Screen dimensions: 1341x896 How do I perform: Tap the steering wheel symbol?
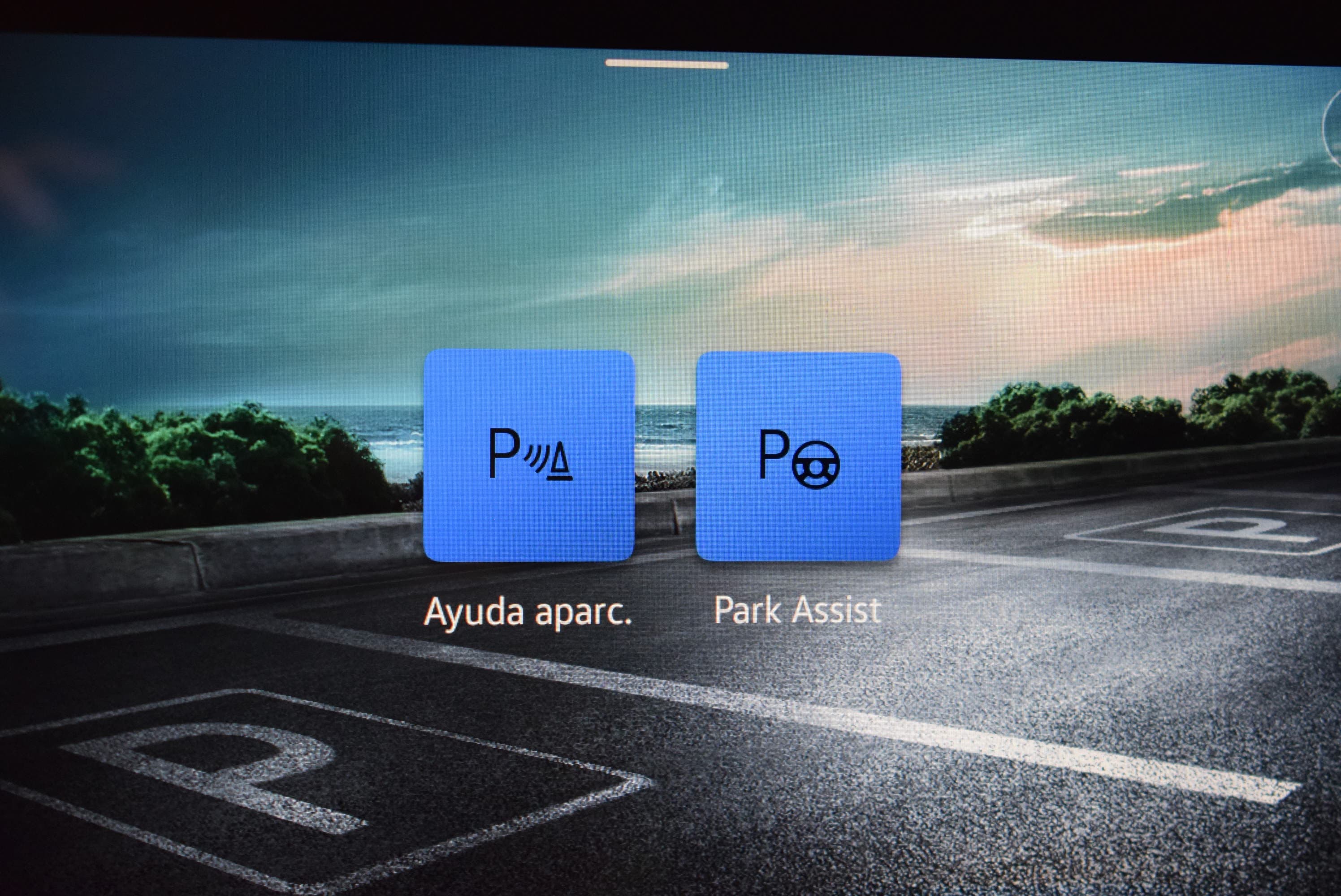[816, 465]
